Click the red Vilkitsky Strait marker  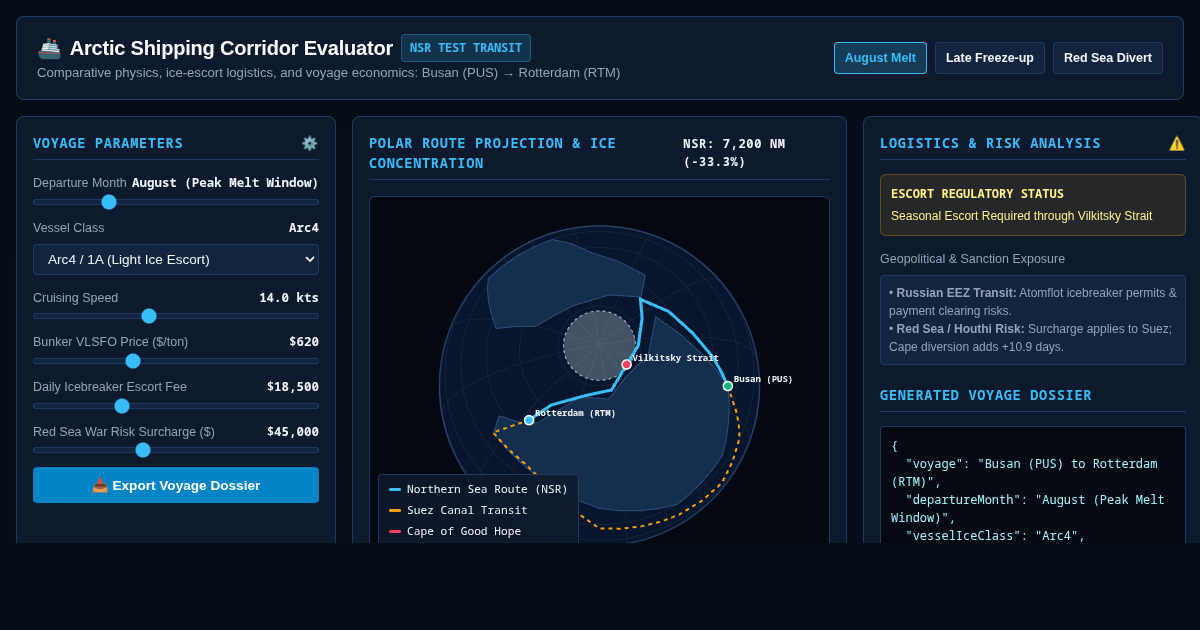(627, 365)
